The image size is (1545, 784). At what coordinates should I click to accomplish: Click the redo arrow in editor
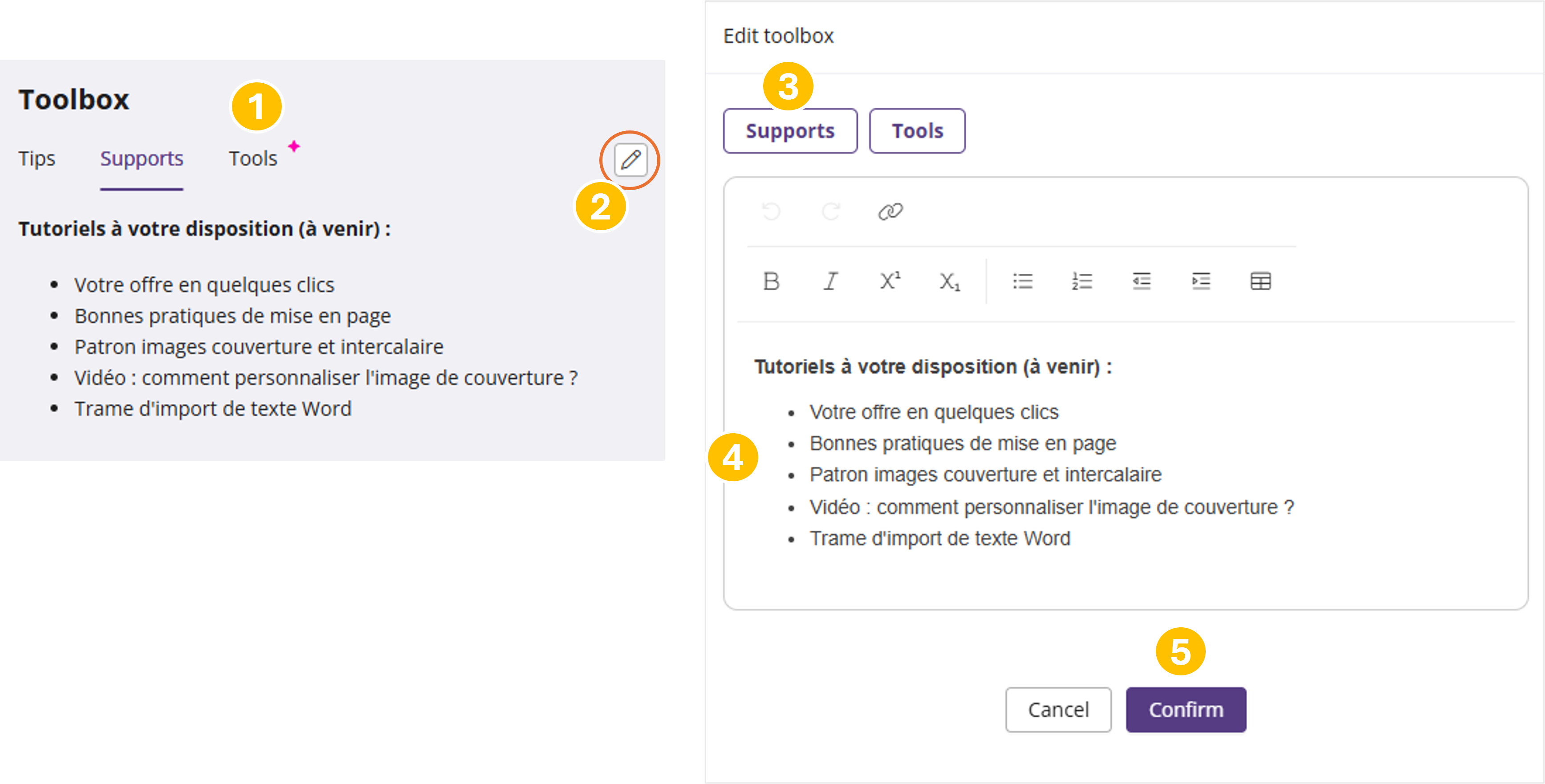[x=831, y=211]
